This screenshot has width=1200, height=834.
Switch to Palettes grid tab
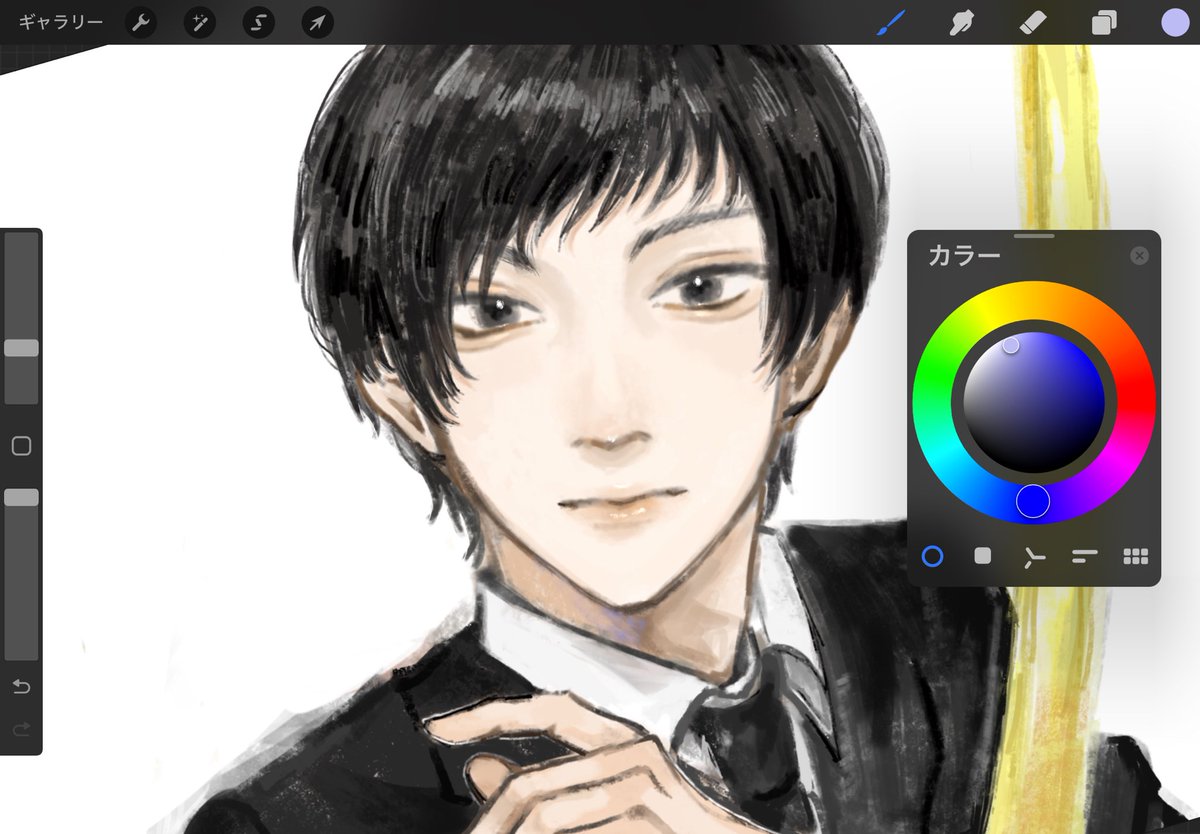[1135, 556]
